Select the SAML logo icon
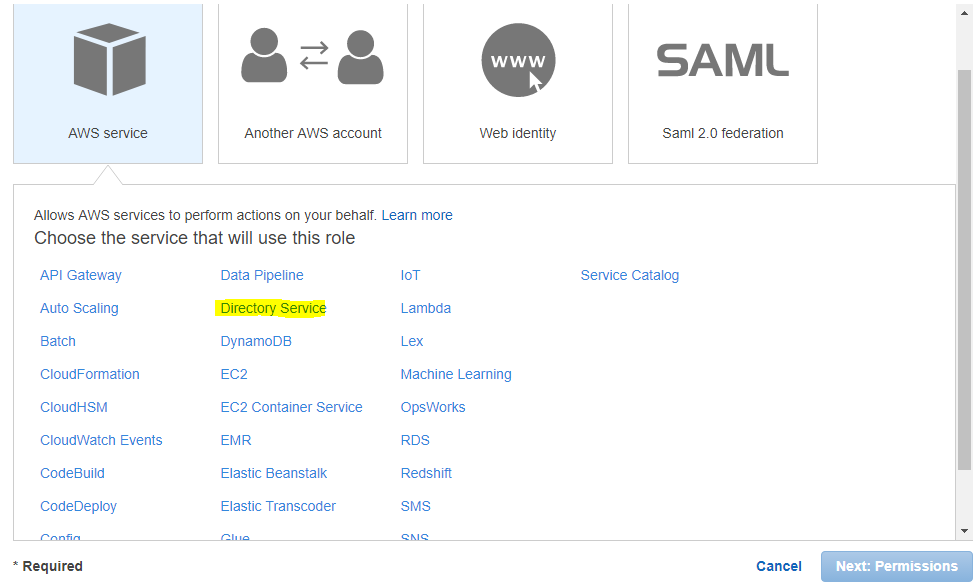 722,60
